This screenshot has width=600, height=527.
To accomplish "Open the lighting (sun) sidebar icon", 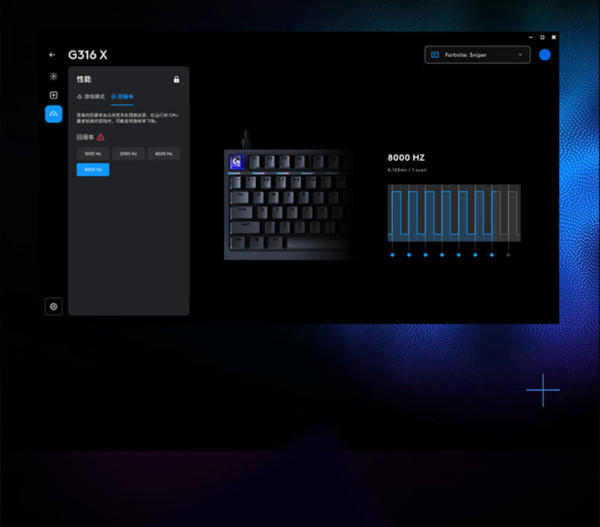I will click(54, 76).
